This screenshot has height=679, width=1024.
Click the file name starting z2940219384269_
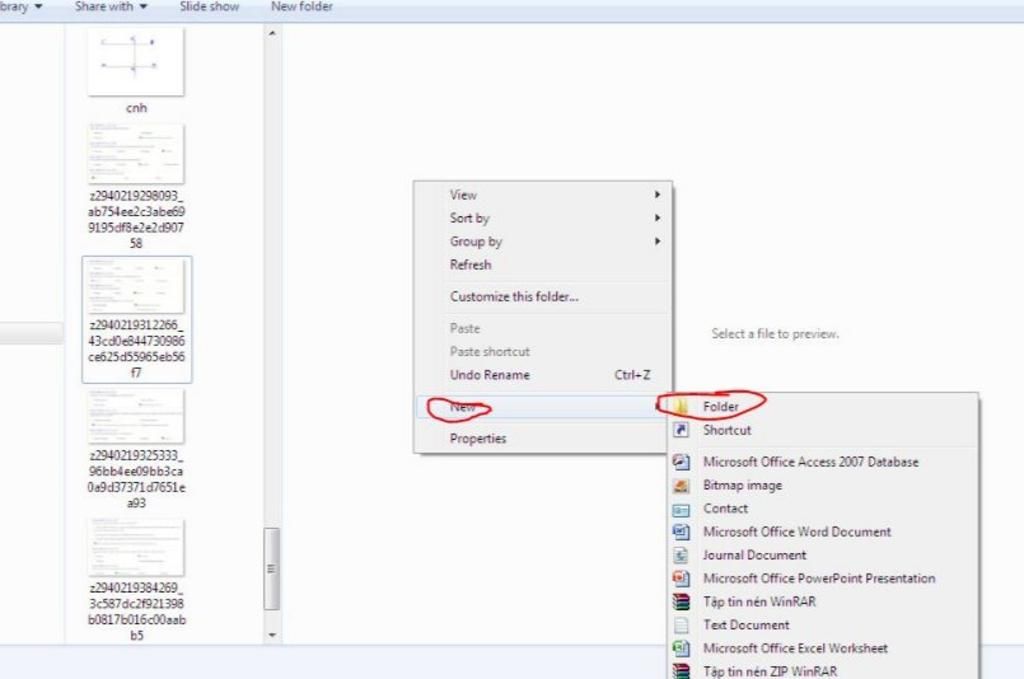pyautogui.click(x=136, y=611)
